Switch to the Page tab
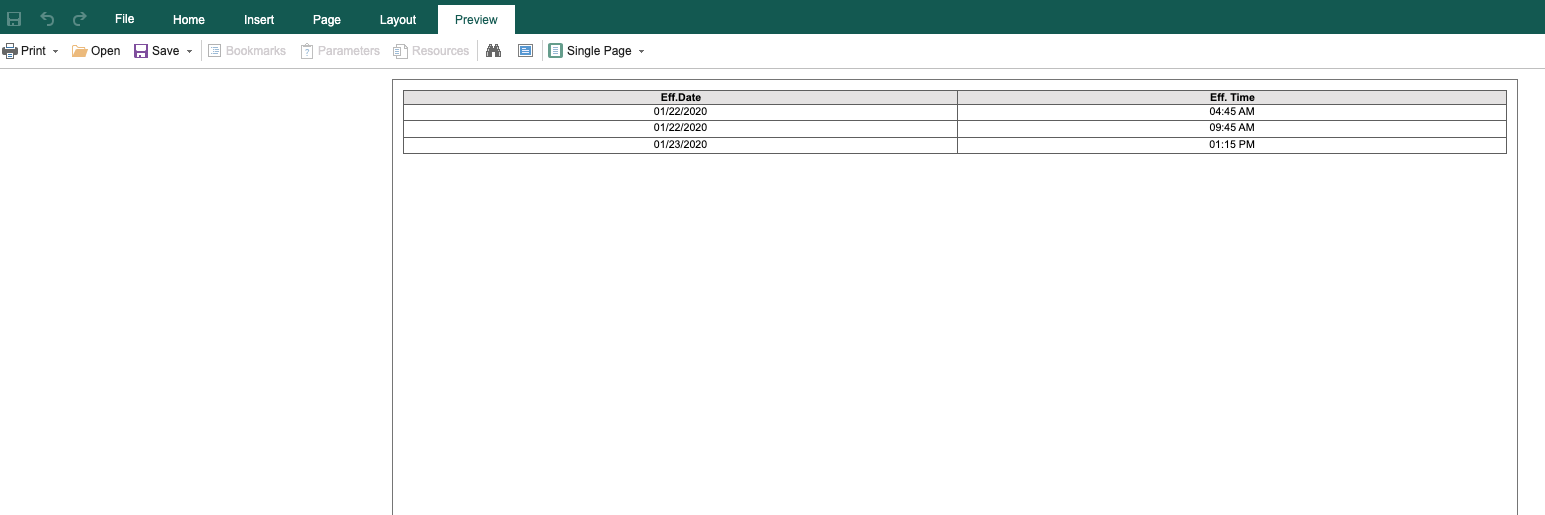This screenshot has height=515, width=1545. (x=327, y=19)
